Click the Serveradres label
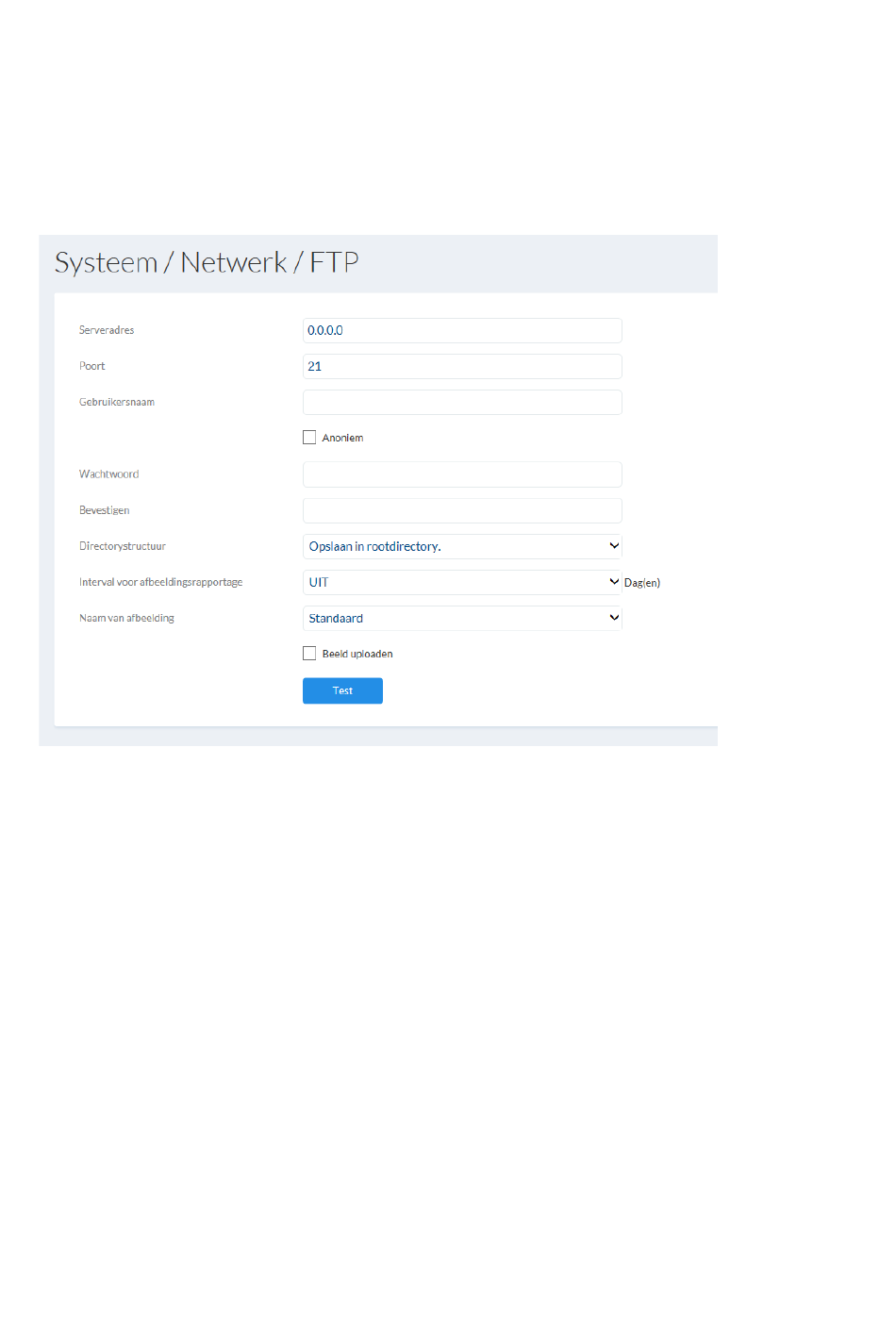 pos(107,330)
